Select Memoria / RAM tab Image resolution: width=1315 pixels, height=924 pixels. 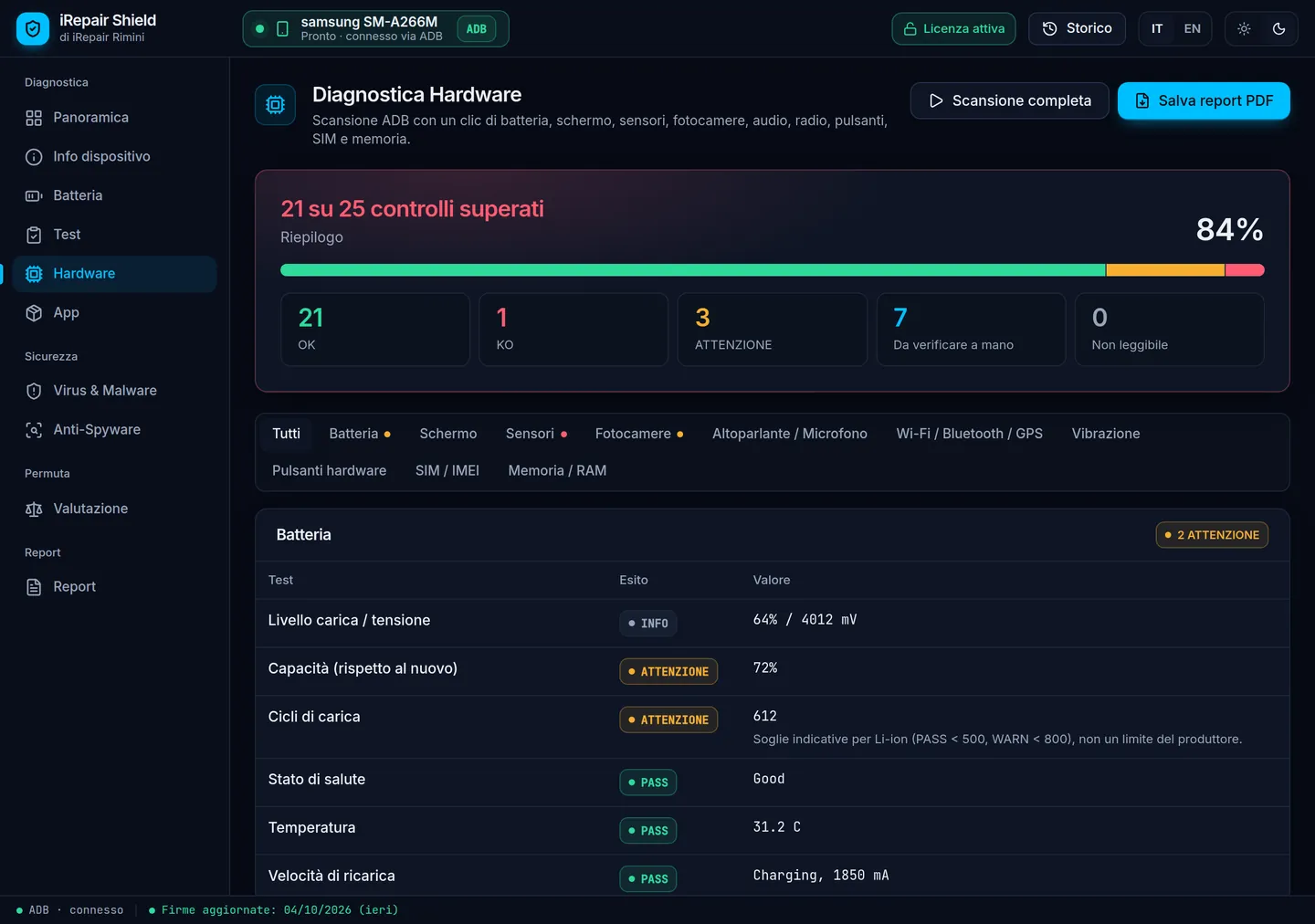click(x=557, y=471)
